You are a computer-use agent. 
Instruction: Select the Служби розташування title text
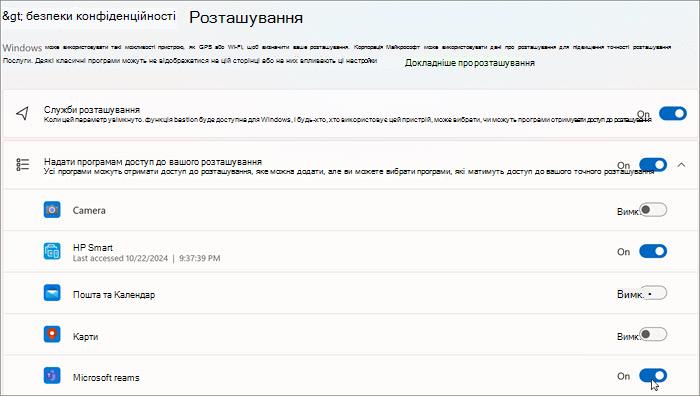click(92, 109)
